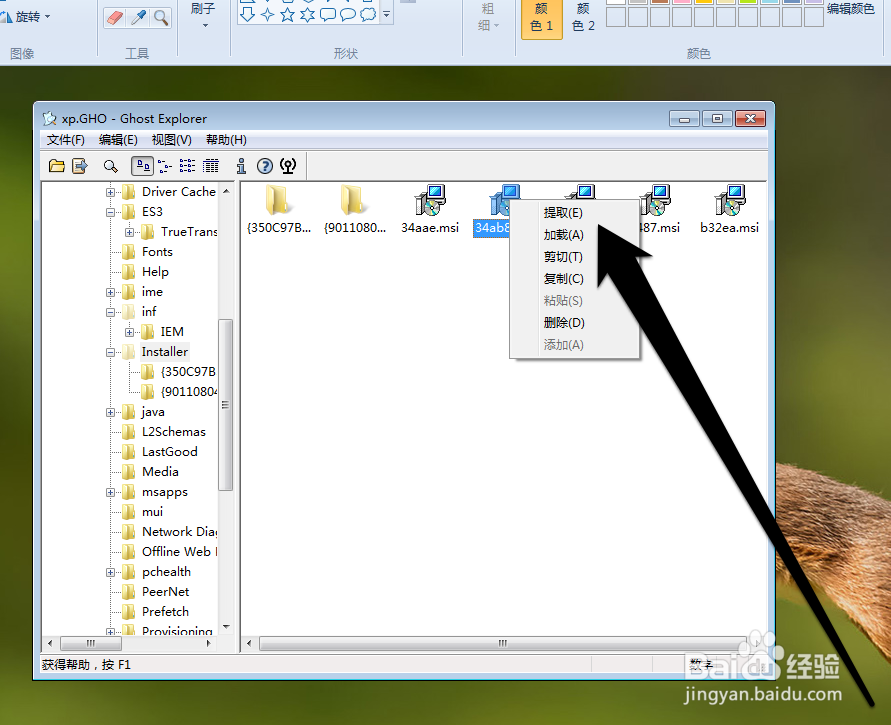Switch to details view in Ghost Explorer
The height and width of the screenshot is (725, 891).
point(211,166)
